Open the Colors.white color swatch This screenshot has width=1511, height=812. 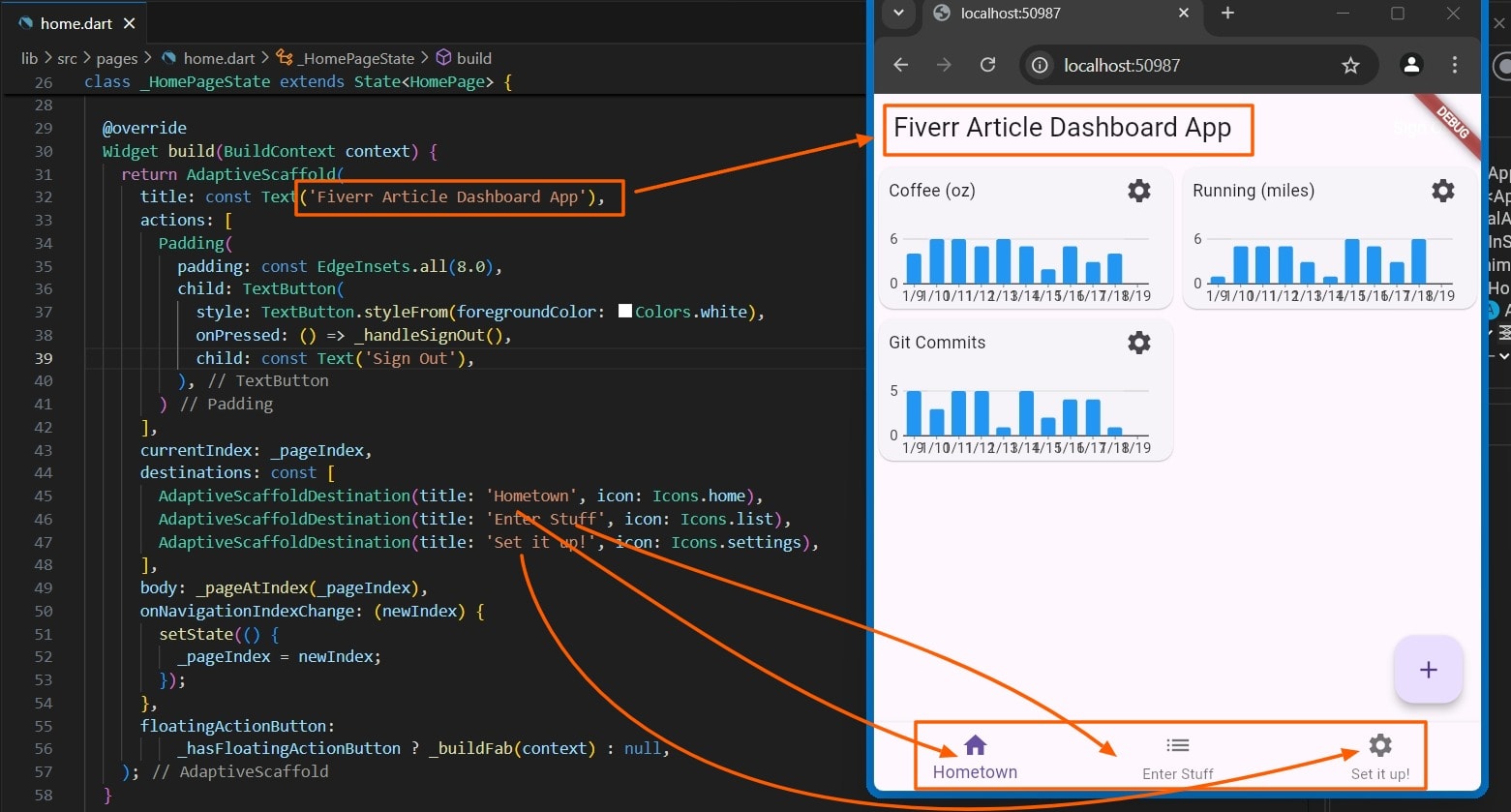click(x=625, y=312)
